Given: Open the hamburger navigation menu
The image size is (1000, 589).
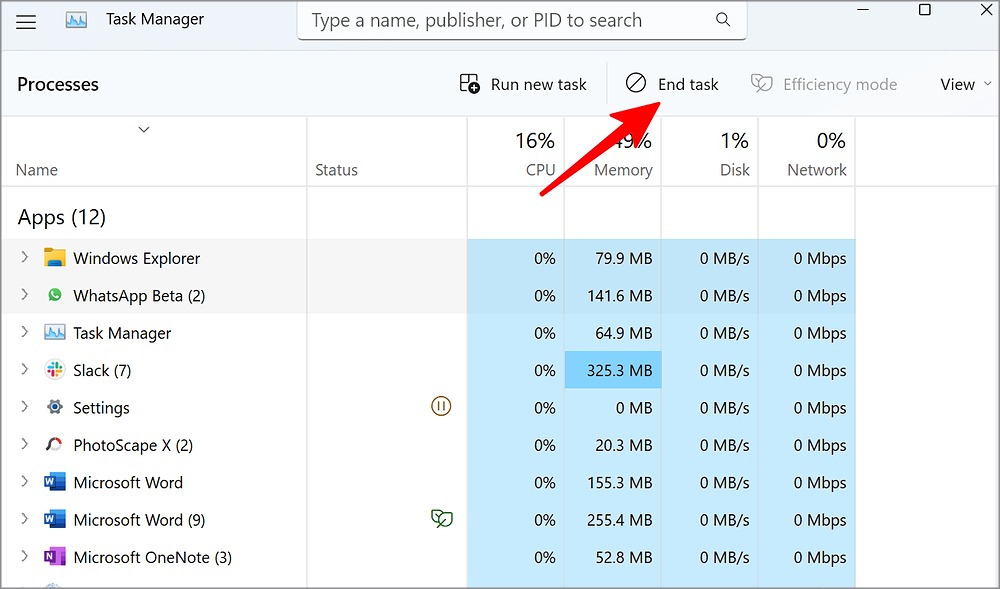Looking at the screenshot, I should 26,21.
